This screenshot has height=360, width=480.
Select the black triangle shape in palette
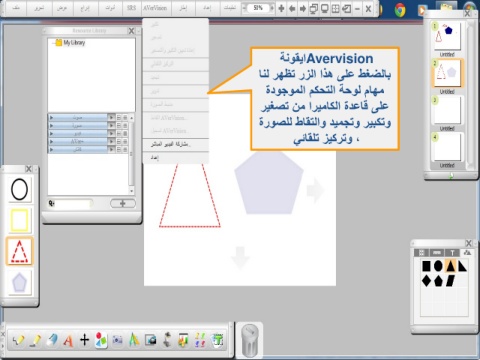(450, 266)
